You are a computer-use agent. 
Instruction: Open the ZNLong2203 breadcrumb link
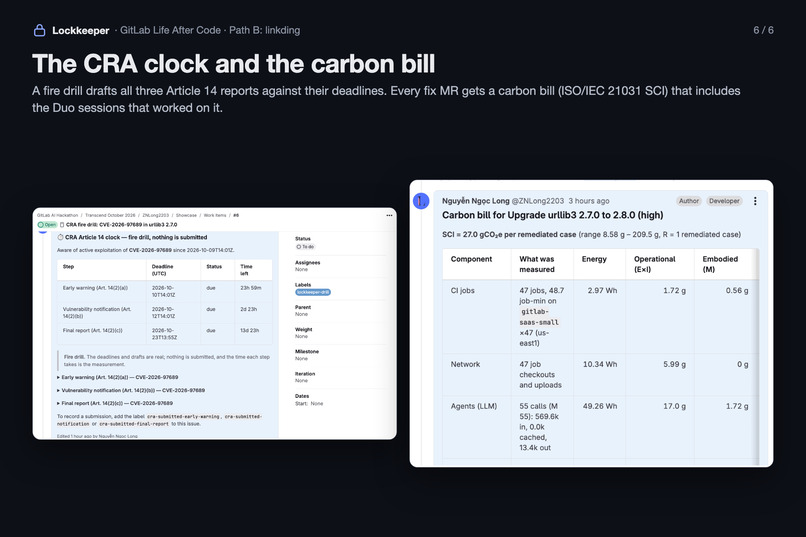click(x=155, y=215)
